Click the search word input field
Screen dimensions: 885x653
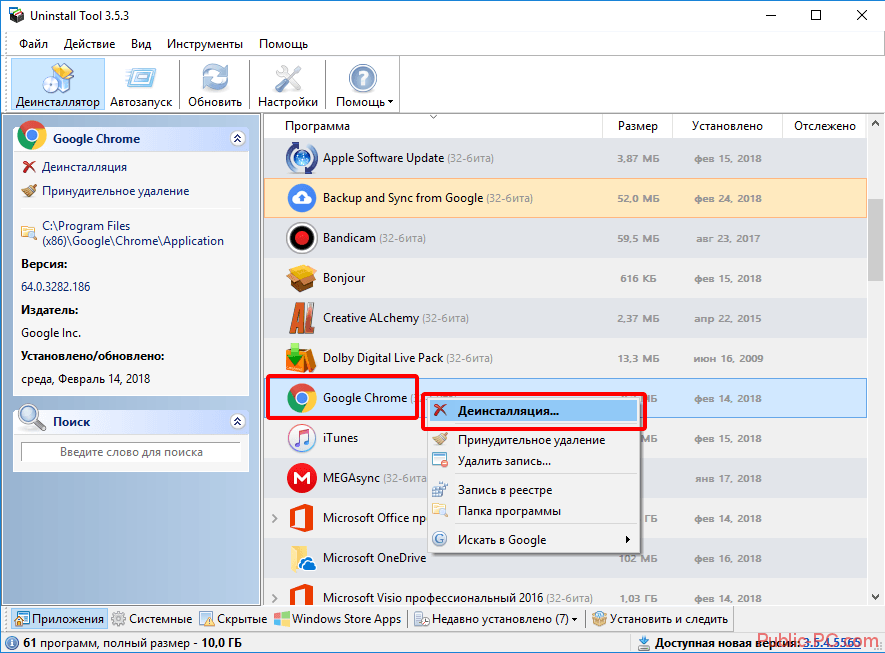pyautogui.click(x=131, y=452)
